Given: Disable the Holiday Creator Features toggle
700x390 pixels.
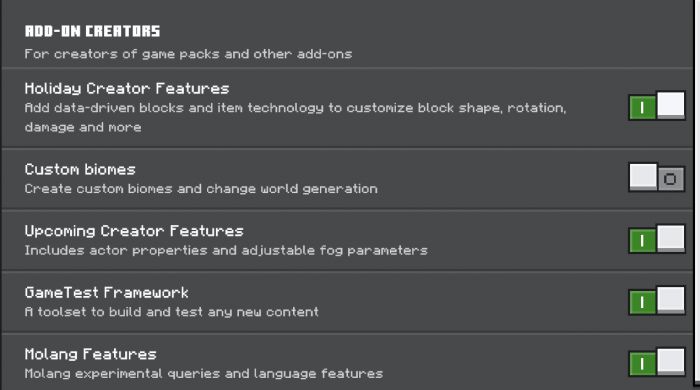Looking at the screenshot, I should (656, 106).
